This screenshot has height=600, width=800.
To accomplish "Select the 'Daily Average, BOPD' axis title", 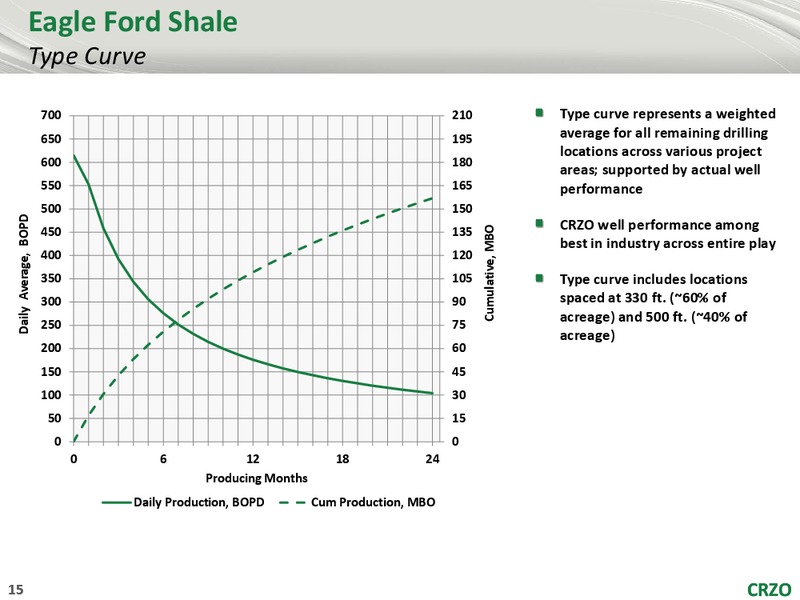I will click(23, 274).
